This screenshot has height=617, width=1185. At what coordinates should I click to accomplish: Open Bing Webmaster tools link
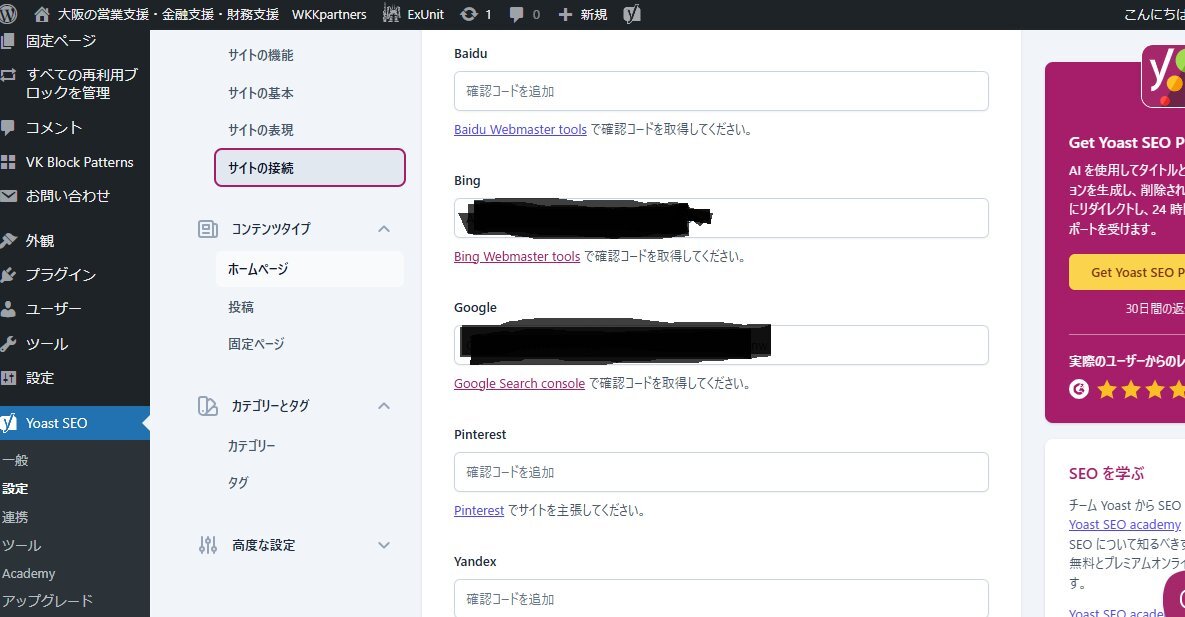(517, 256)
